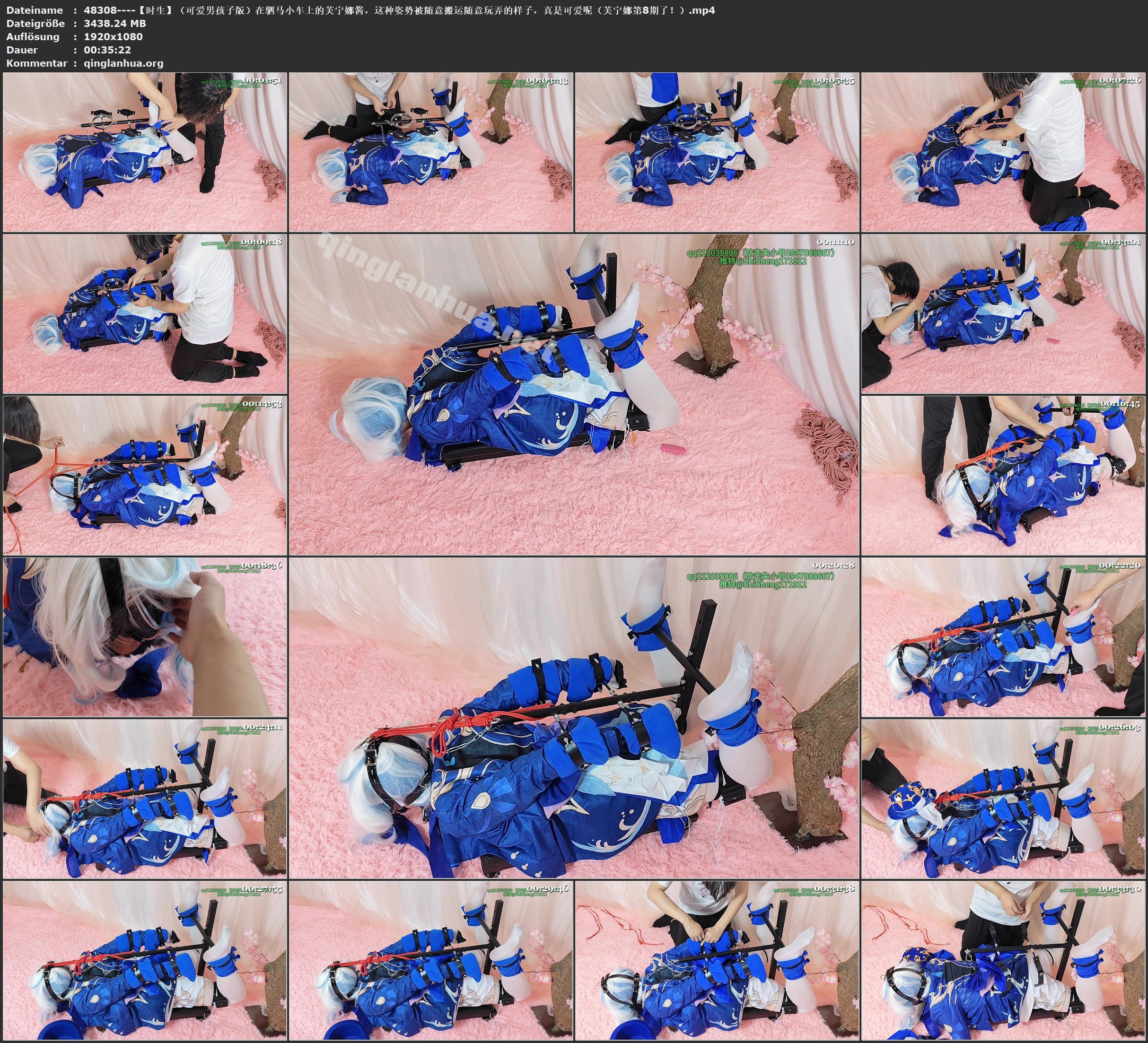Image resolution: width=1148 pixels, height=1043 pixels.
Task: Open the frame marked 00:05:35
Action: click(x=717, y=152)
